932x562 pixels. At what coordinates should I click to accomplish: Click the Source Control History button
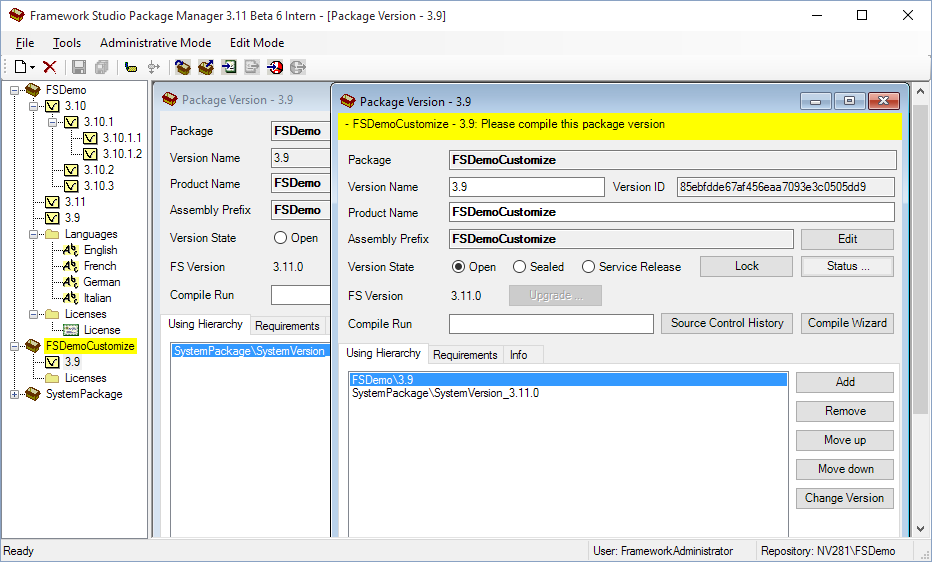pyautogui.click(x=726, y=323)
